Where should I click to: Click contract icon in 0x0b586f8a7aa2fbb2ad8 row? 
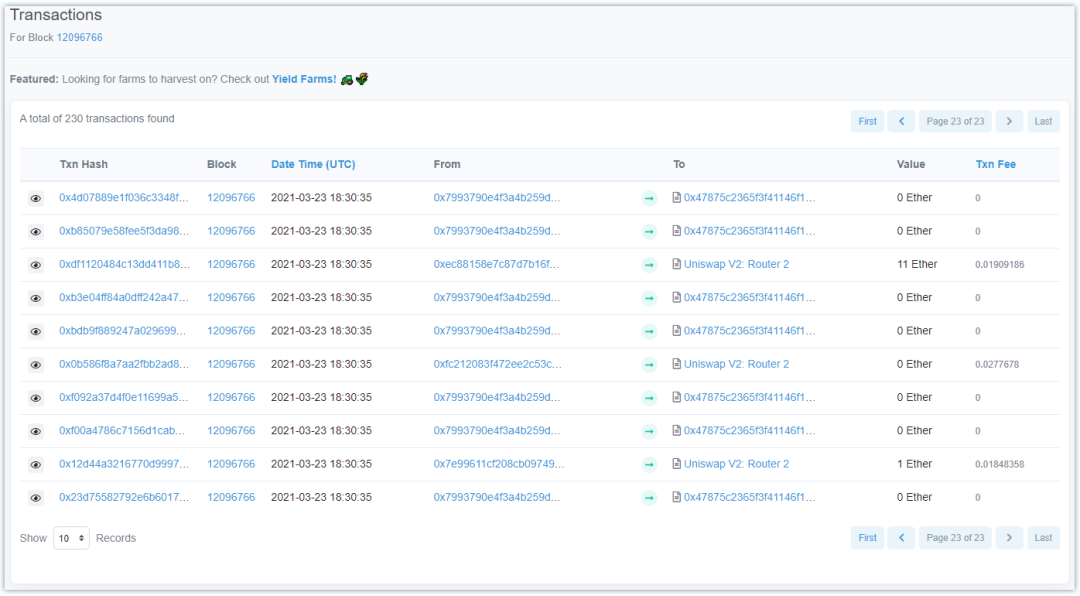[x=676, y=364]
